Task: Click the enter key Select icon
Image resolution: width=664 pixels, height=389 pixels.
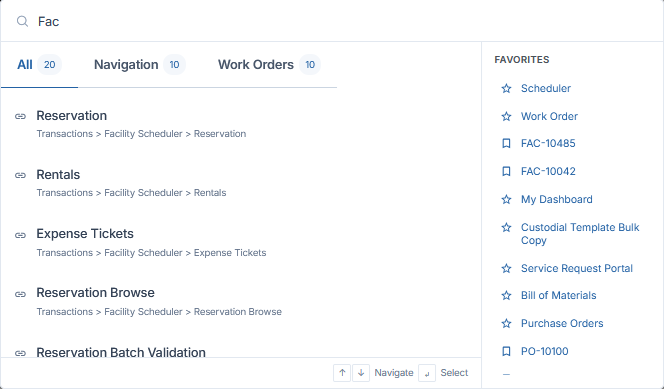Action: [427, 373]
